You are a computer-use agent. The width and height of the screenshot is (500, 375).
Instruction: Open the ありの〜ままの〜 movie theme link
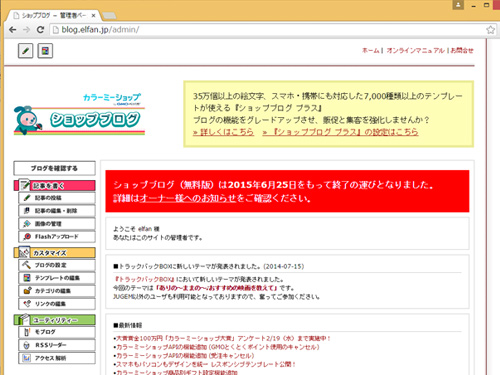(217, 288)
